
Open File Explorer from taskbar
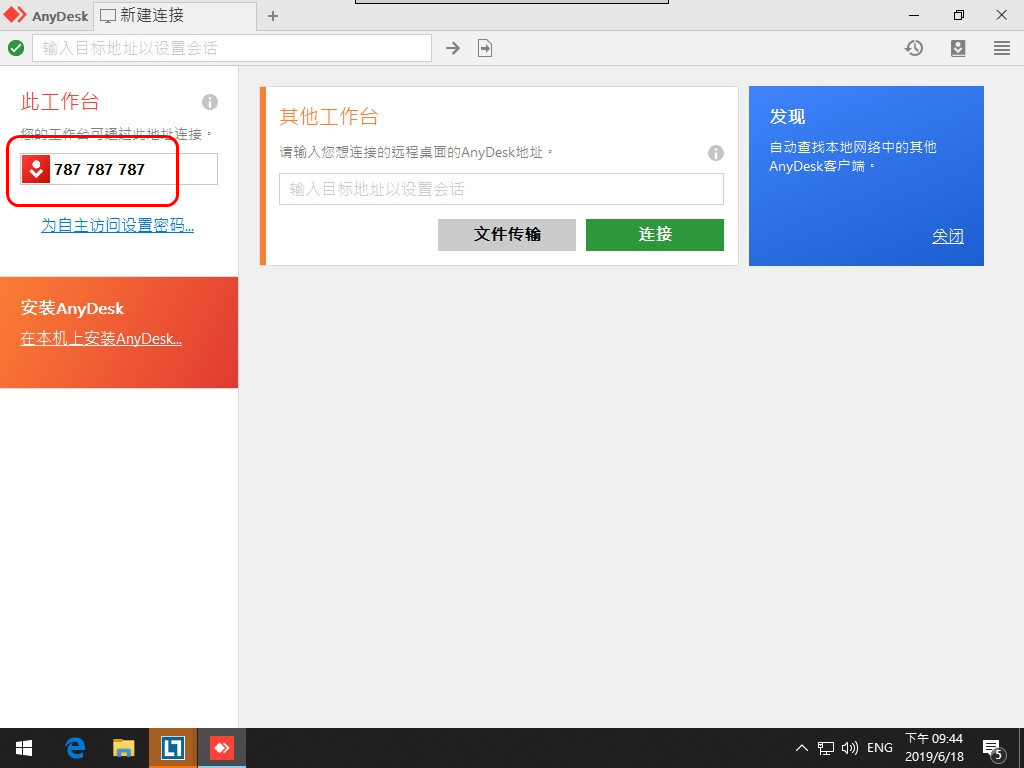click(x=123, y=748)
